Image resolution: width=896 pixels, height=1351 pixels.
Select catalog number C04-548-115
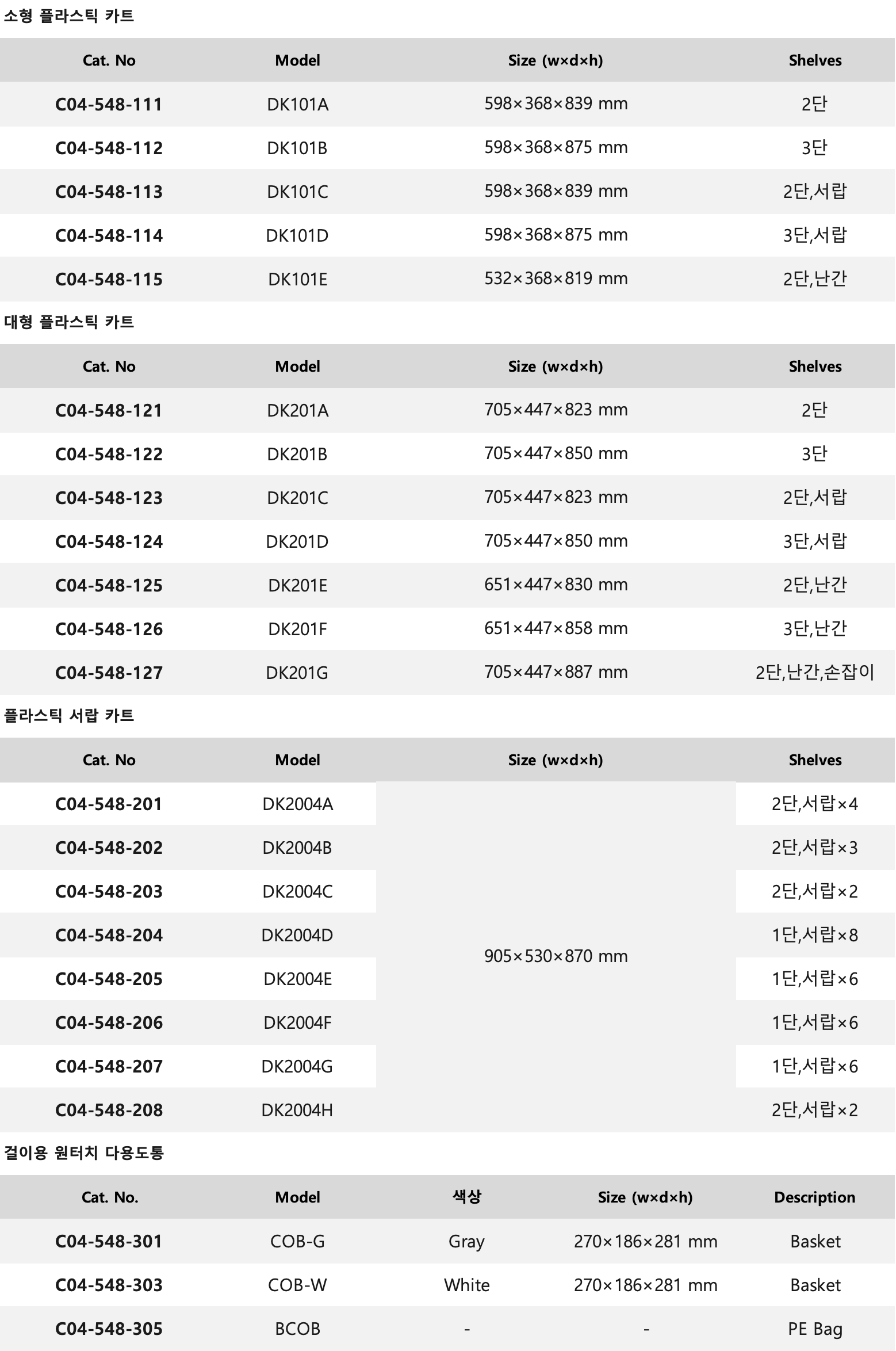point(109,279)
